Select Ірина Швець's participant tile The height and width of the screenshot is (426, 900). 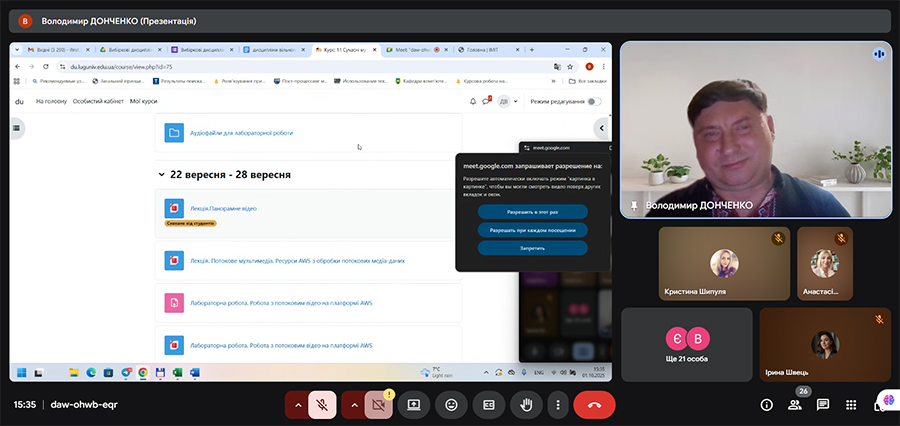825,344
